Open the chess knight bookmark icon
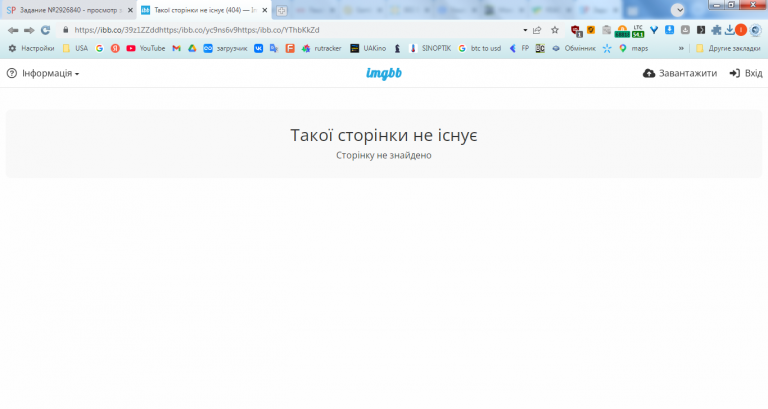This screenshot has width=768, height=409. tap(397, 48)
